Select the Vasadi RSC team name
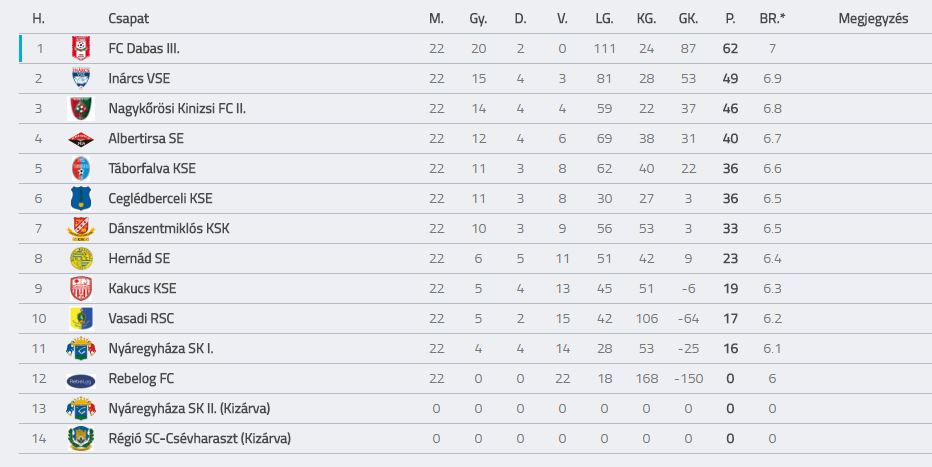This screenshot has height=467, width=932. (x=141, y=318)
